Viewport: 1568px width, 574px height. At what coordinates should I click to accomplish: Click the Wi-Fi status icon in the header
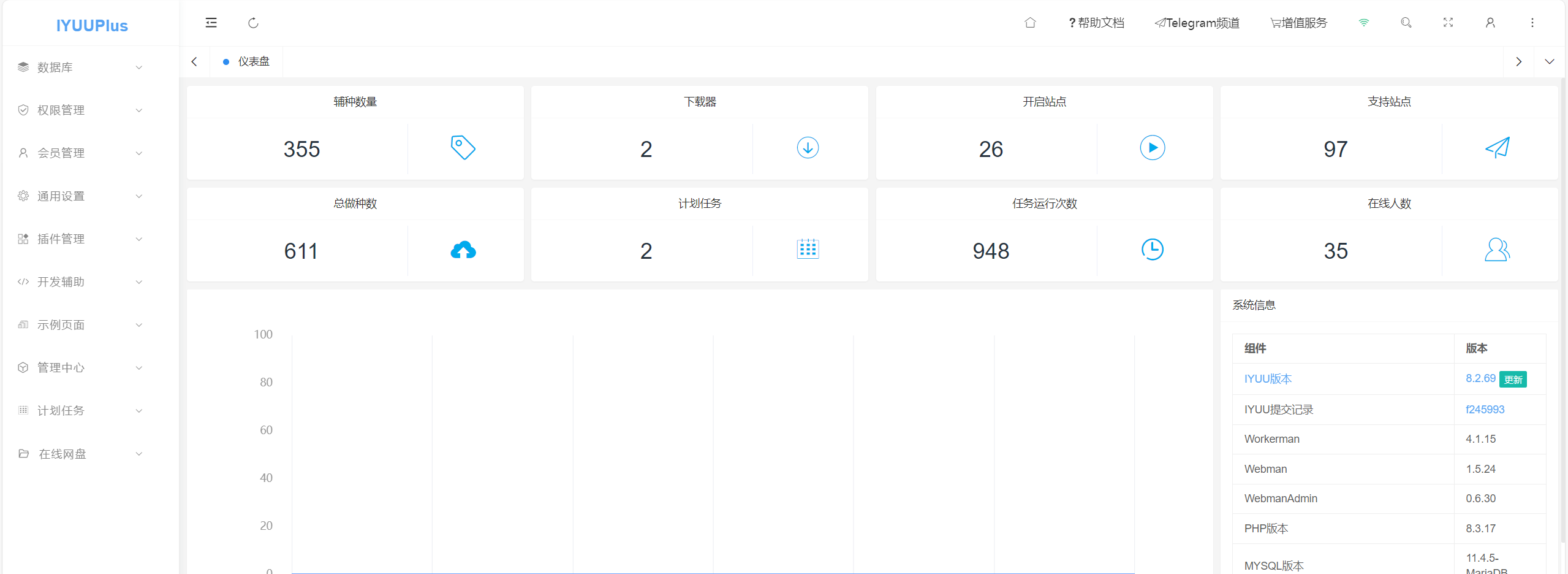(1364, 22)
